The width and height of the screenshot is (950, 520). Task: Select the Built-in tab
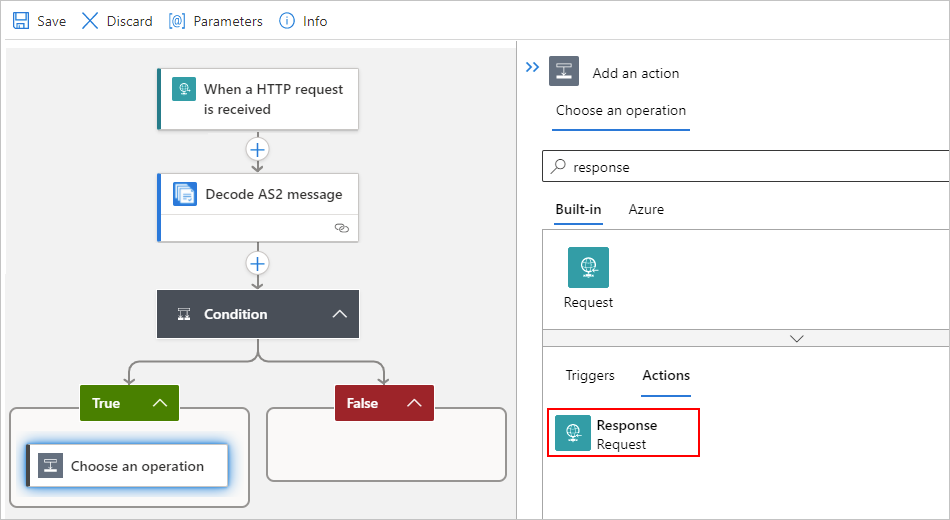coord(578,209)
